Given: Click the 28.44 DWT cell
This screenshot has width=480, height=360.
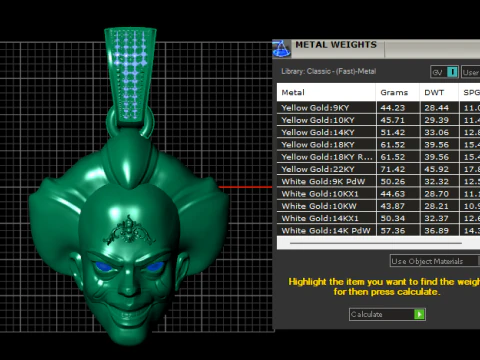Looking at the screenshot, I should pyautogui.click(x=439, y=108).
